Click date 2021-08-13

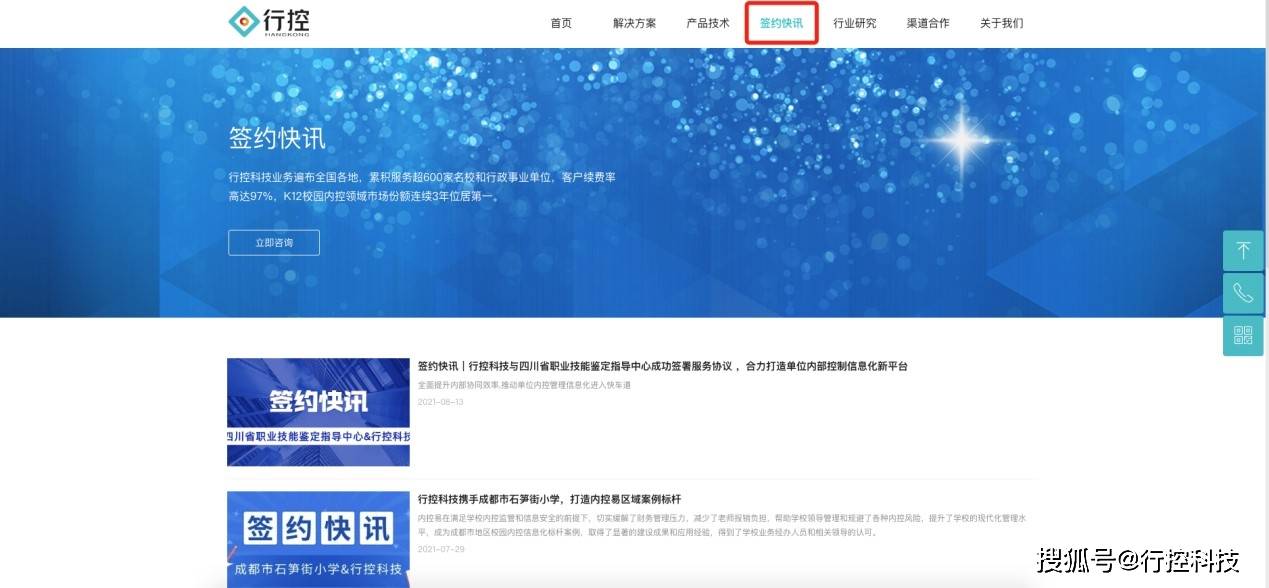click(x=441, y=402)
